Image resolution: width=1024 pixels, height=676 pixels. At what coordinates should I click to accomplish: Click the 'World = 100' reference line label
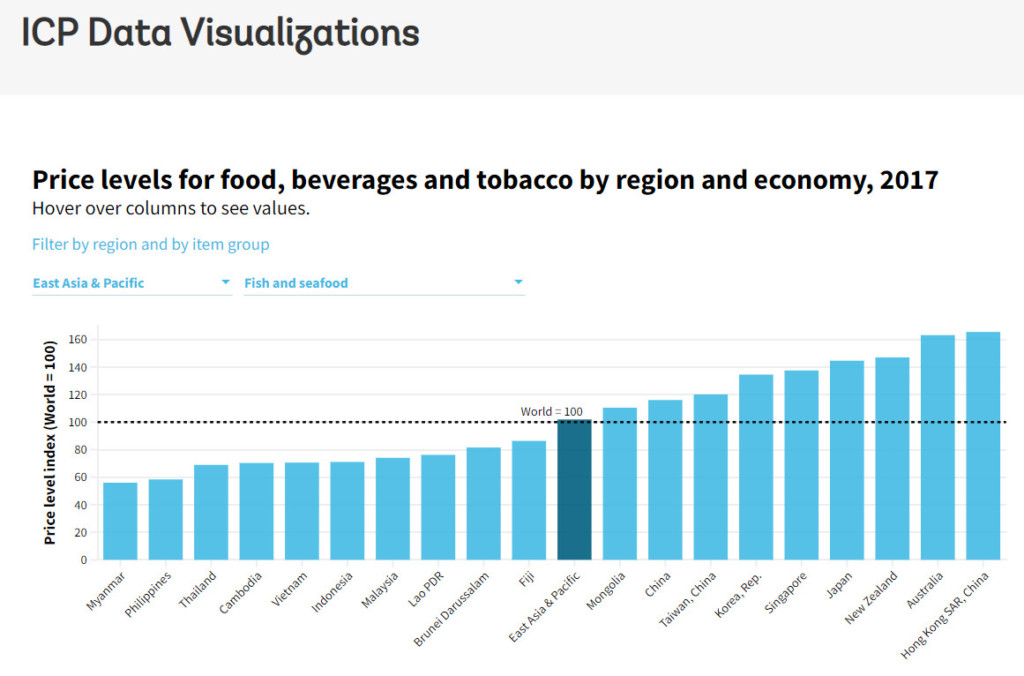(551, 411)
